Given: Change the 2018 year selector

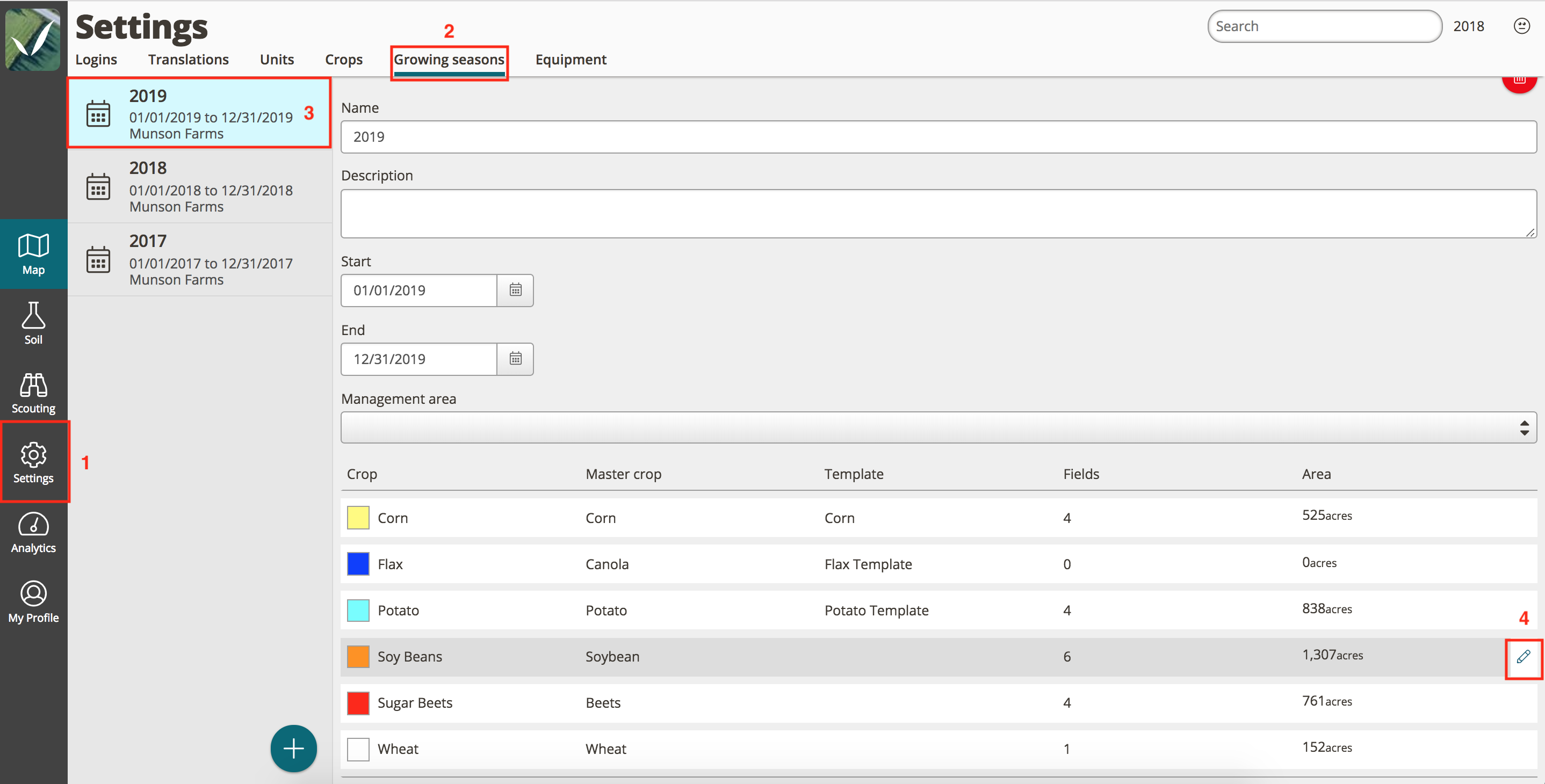Looking at the screenshot, I should [1468, 26].
